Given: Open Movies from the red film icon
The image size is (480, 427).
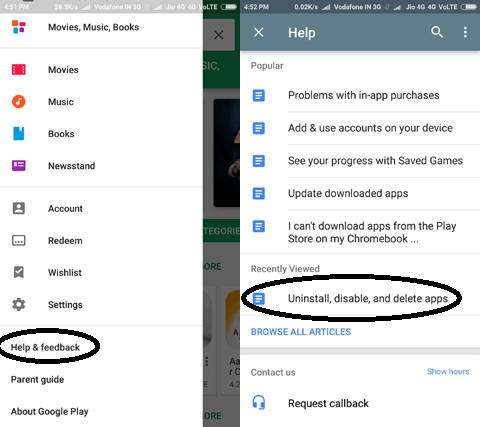Looking at the screenshot, I should click(x=19, y=70).
